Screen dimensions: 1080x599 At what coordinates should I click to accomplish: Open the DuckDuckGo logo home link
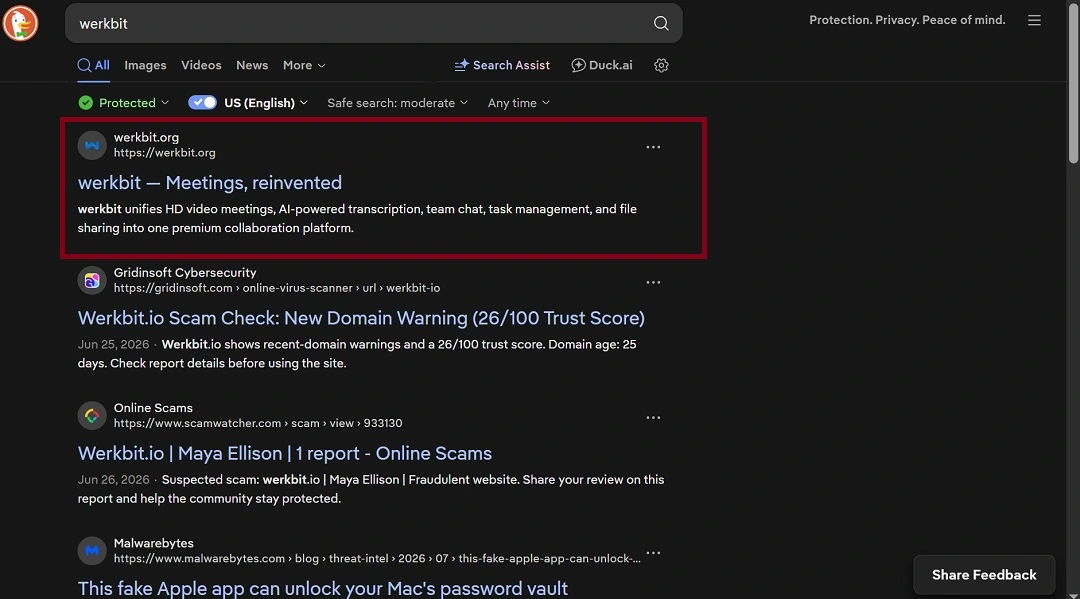[20, 23]
